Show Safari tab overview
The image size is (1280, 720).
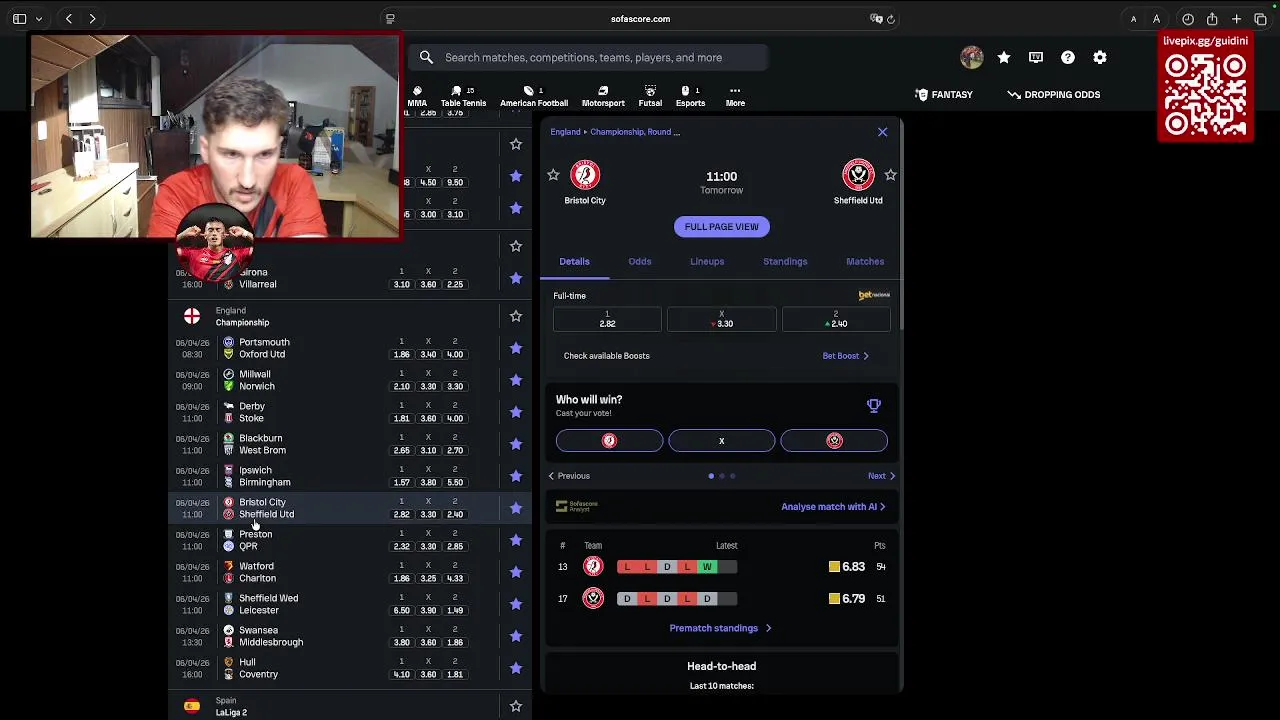click(x=1260, y=18)
